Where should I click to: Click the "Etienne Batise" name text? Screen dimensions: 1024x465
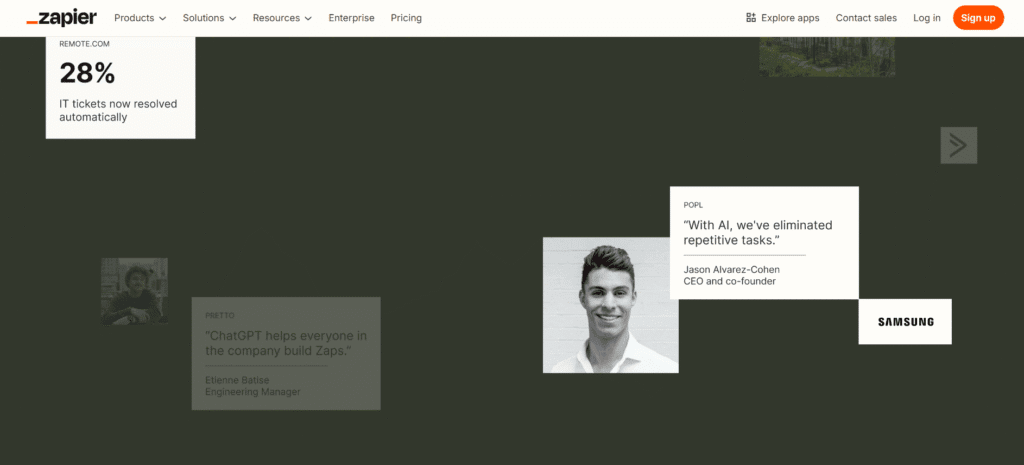(x=237, y=380)
